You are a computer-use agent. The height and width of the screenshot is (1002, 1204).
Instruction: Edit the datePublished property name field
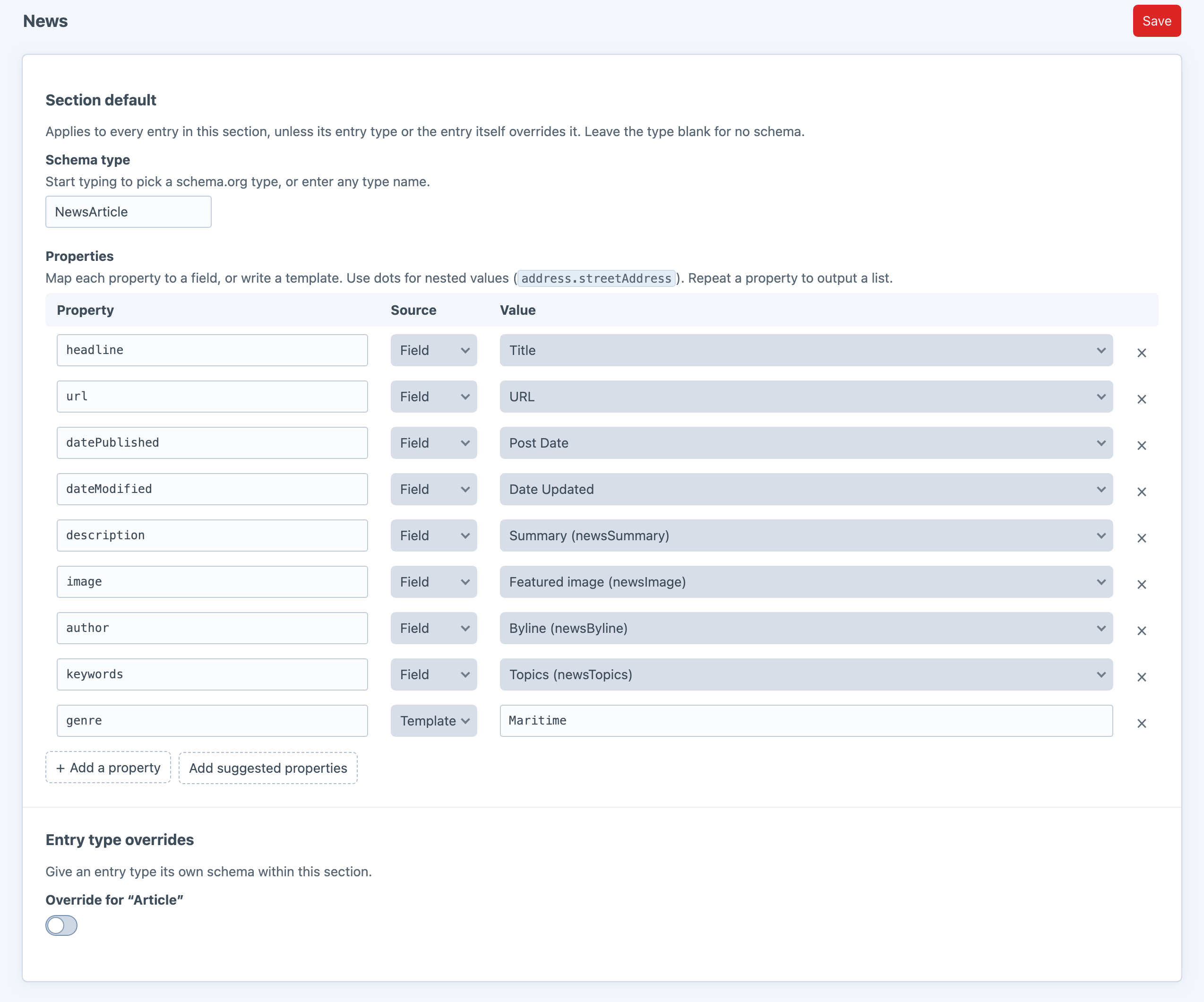[x=212, y=443]
